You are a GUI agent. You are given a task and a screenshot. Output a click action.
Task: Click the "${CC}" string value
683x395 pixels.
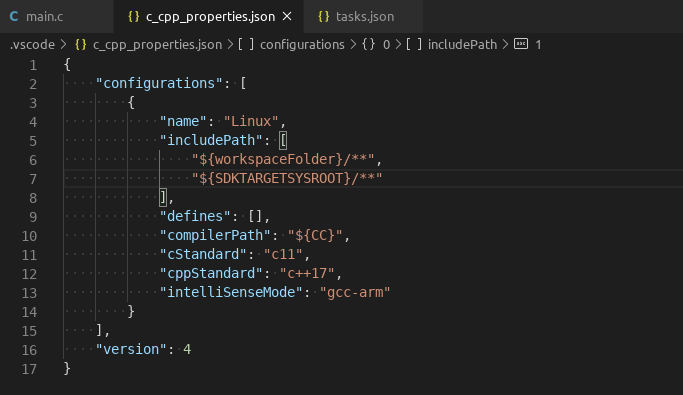[315, 236]
